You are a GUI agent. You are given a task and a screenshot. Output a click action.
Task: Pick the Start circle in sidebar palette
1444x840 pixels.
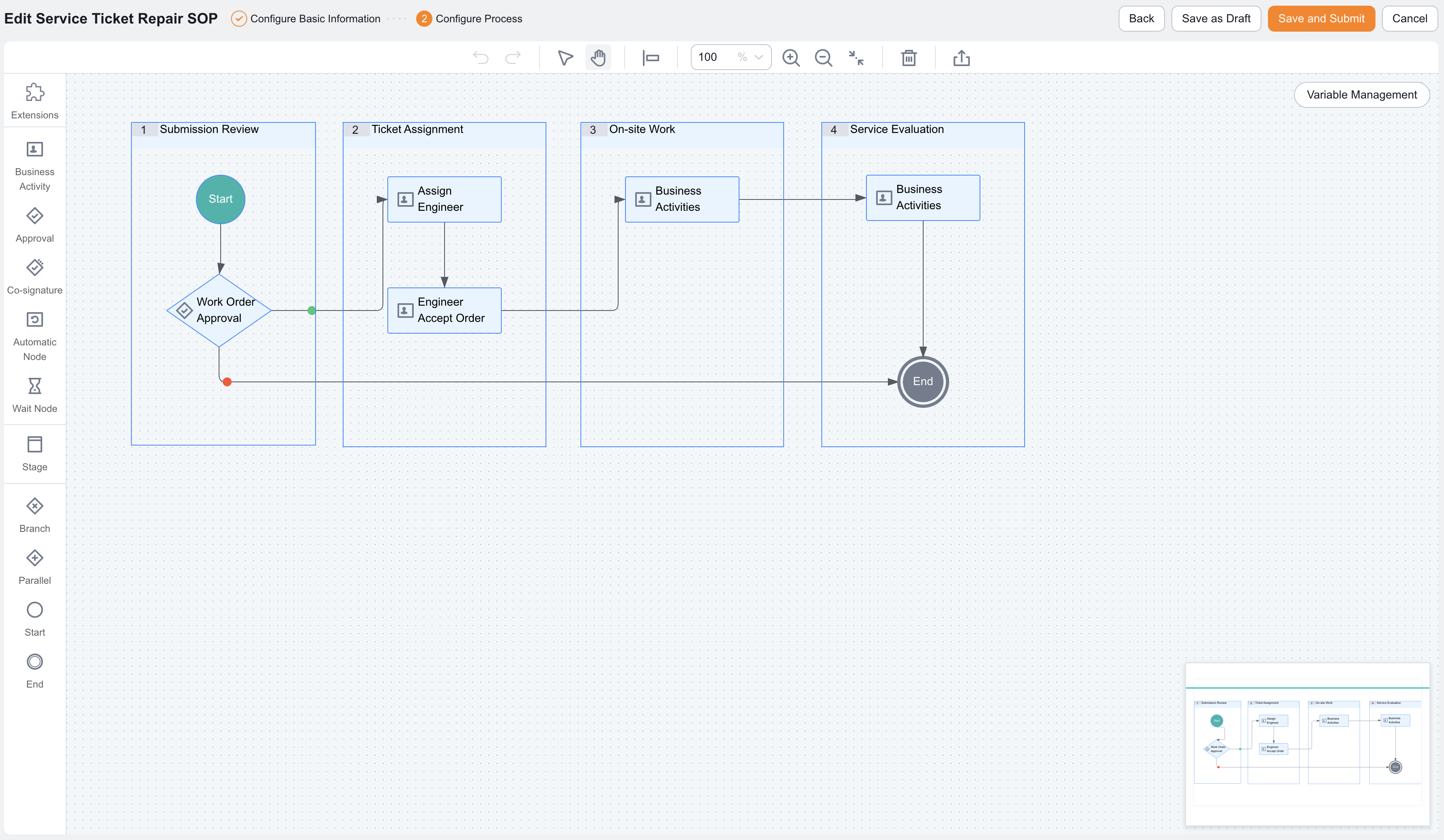pyautogui.click(x=35, y=610)
